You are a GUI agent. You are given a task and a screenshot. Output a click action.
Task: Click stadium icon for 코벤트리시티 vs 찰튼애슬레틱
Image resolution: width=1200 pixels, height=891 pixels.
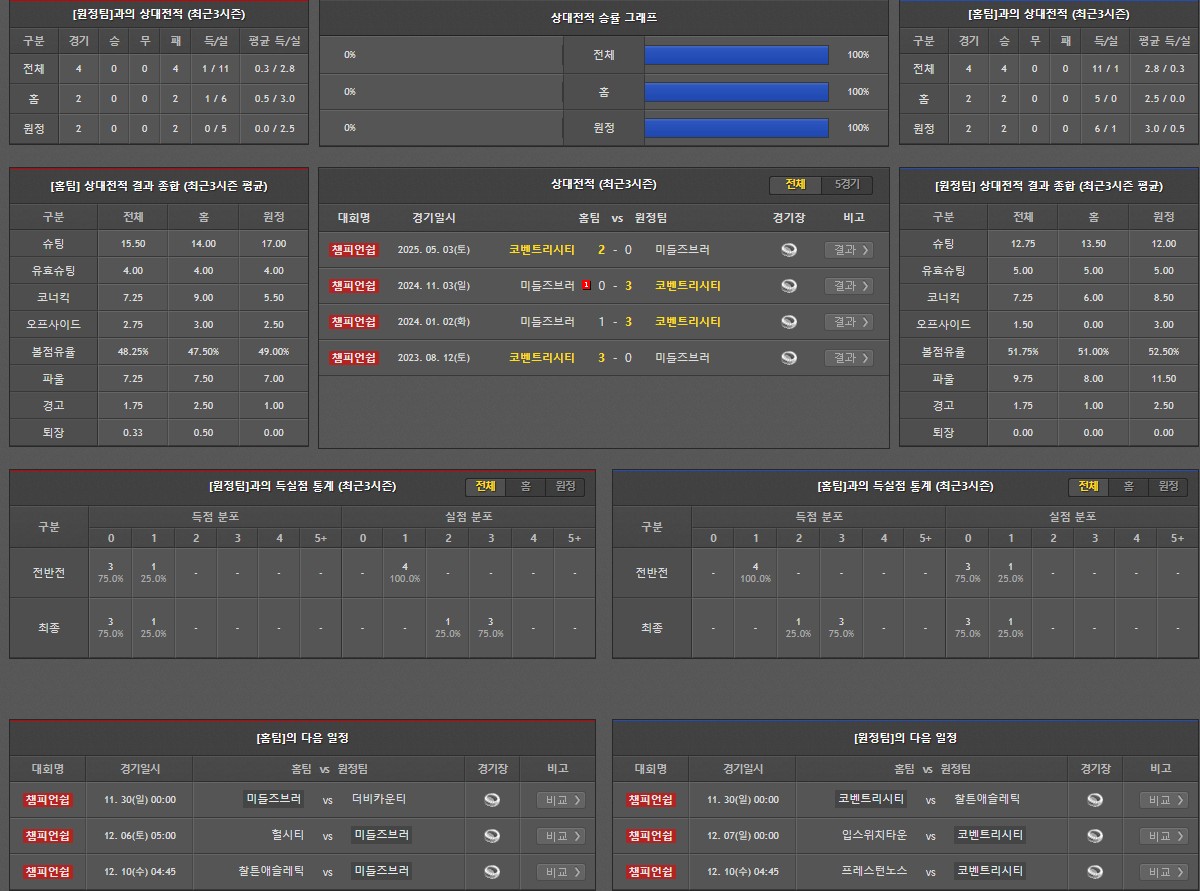1095,800
